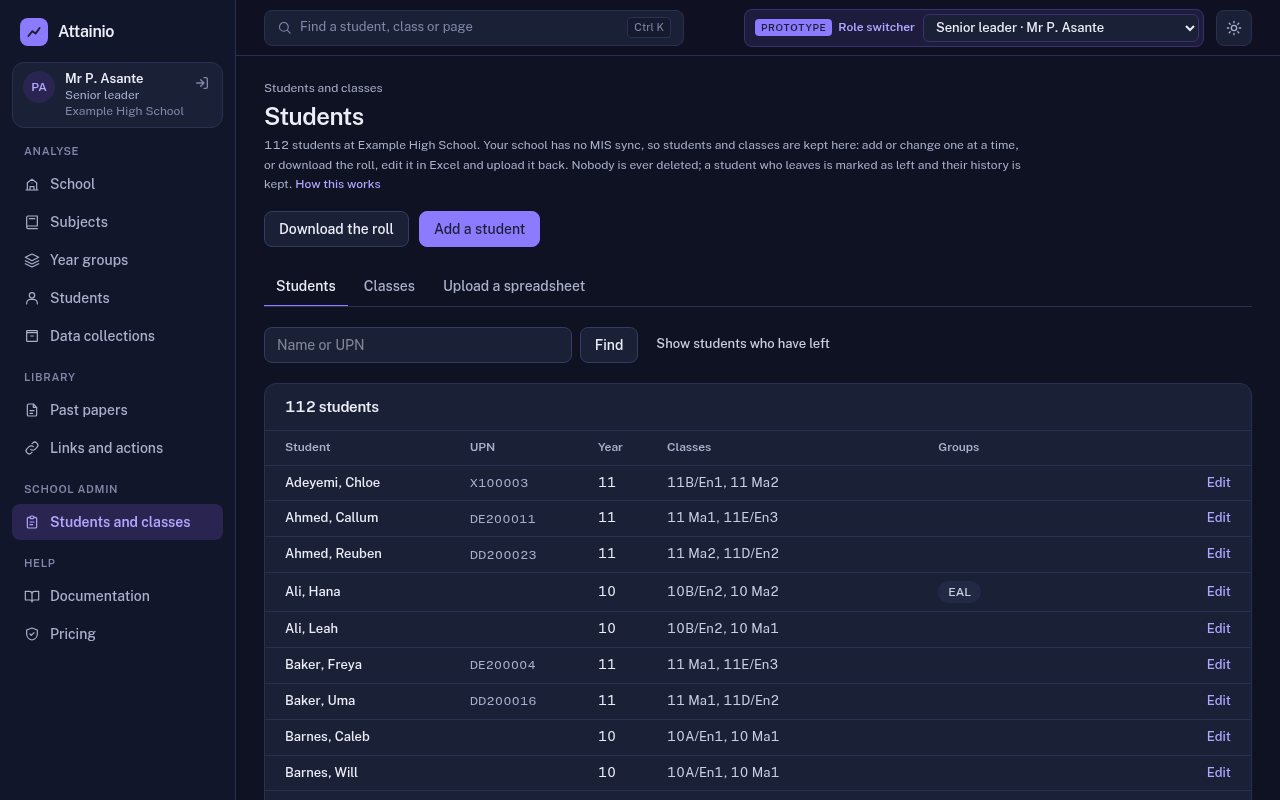Screen dimensions: 1280x800
Task: Focus the Name or UPN search field
Action: click(418, 345)
